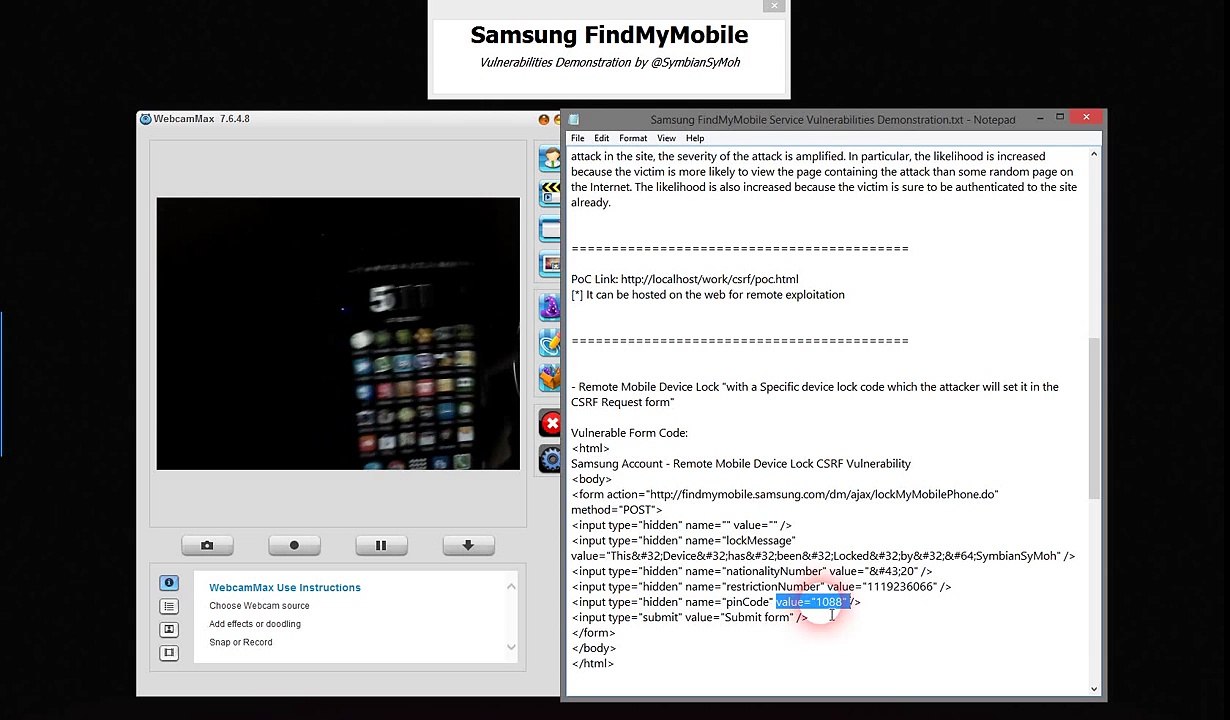Viewport: 1230px width, 720px height.
Task: Click the nationalityNumber input line in Notepad
Action: click(751, 571)
